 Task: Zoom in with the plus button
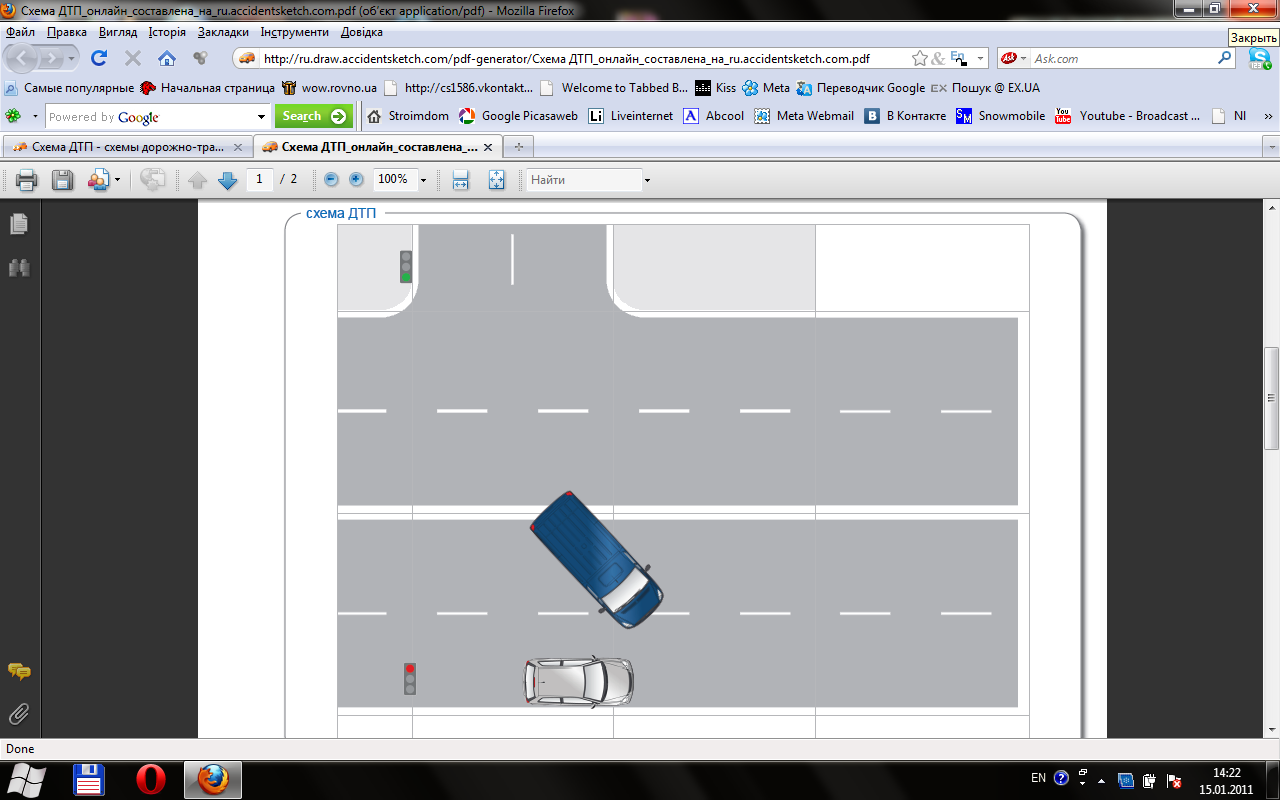pos(356,180)
